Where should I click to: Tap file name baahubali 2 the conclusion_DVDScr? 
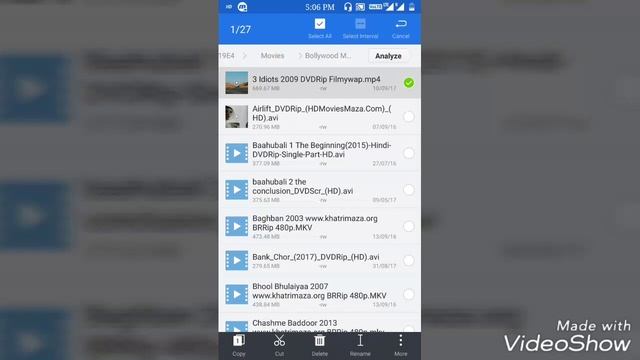(x=302, y=186)
